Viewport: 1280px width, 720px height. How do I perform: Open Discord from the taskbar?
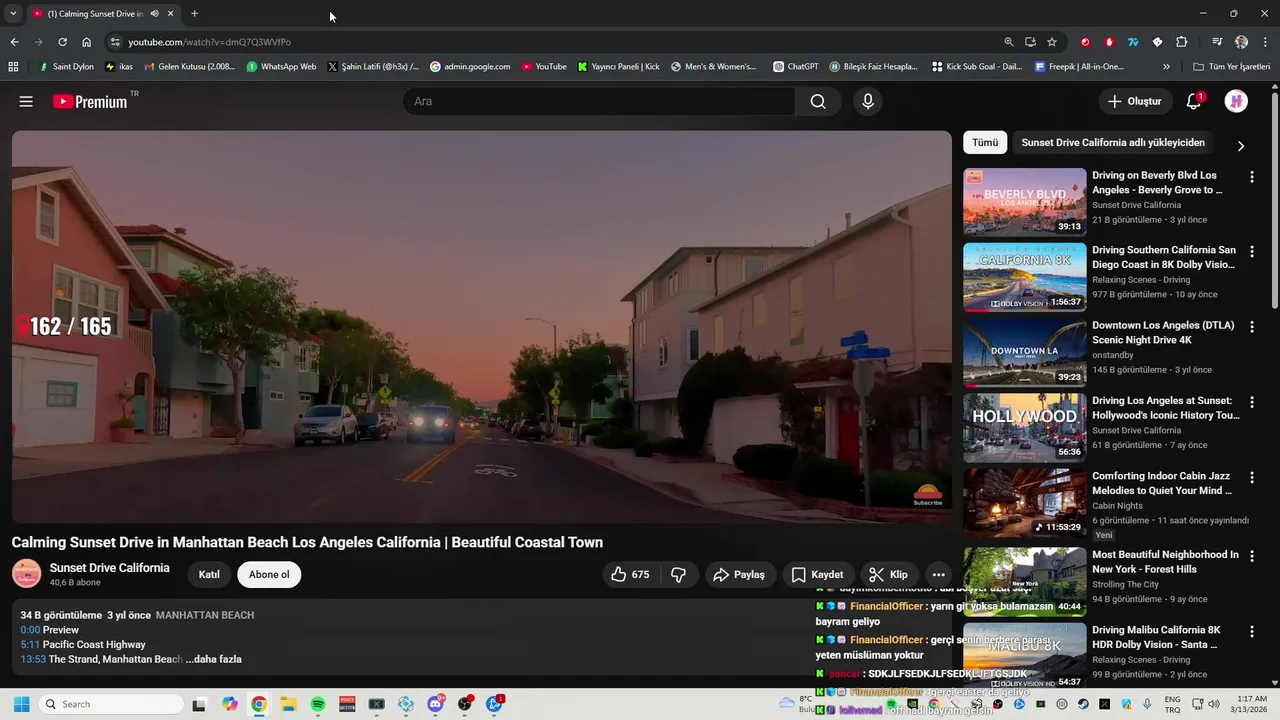pyautogui.click(x=435, y=704)
